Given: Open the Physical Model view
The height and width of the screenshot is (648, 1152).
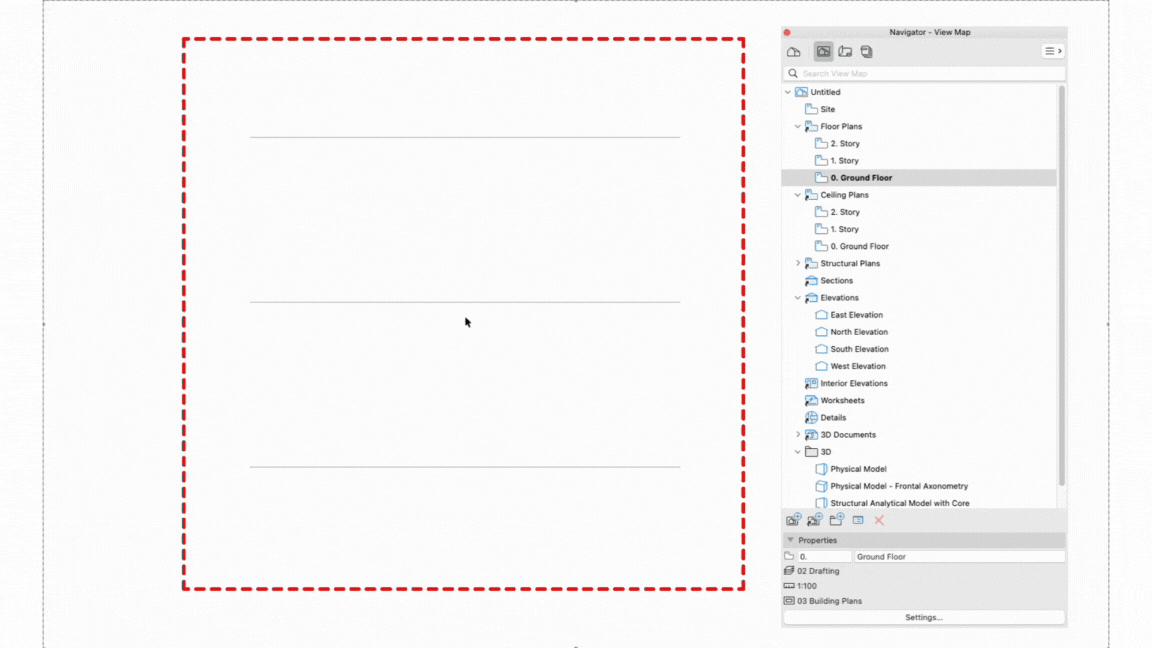Looking at the screenshot, I should [858, 469].
